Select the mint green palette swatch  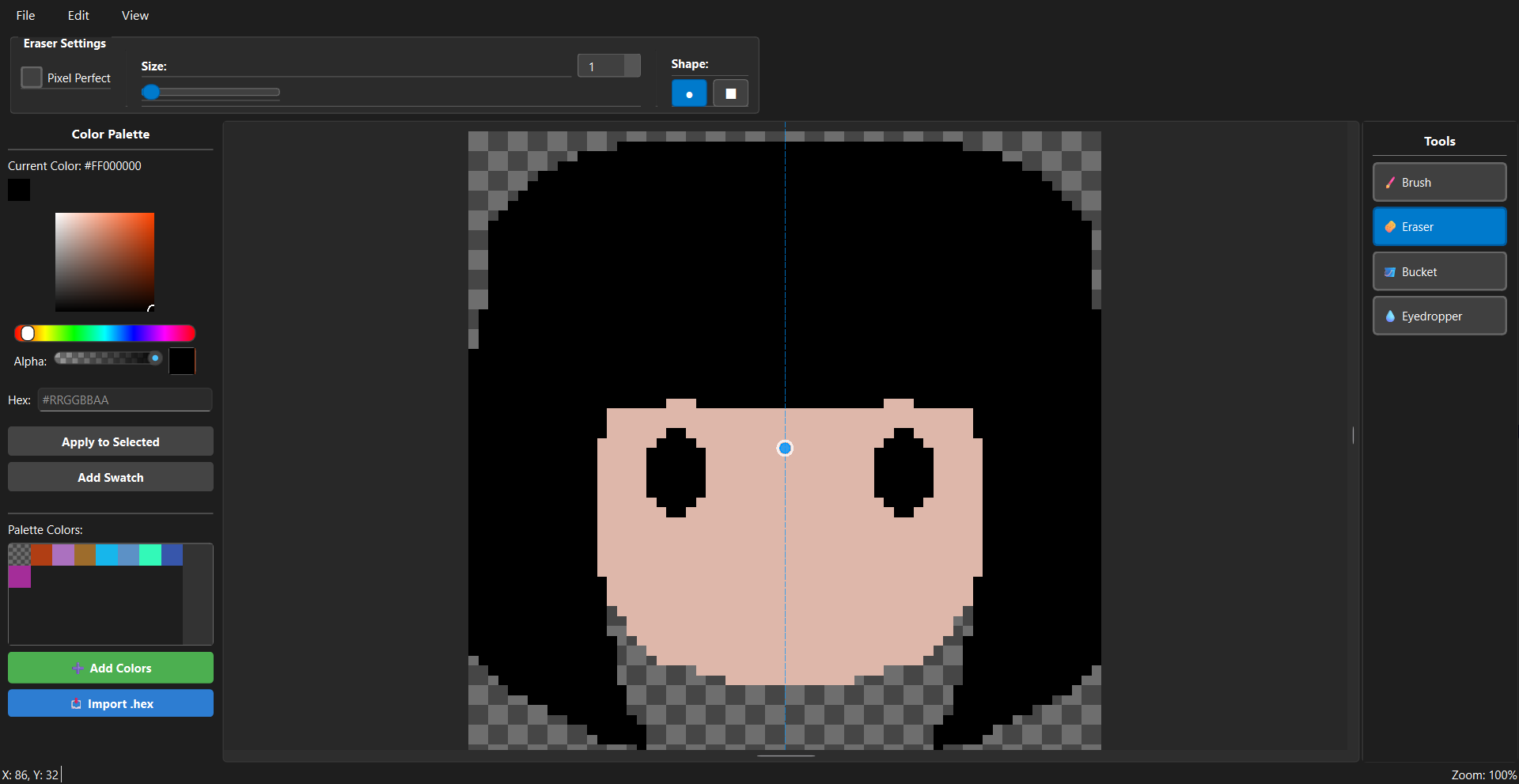(x=150, y=555)
